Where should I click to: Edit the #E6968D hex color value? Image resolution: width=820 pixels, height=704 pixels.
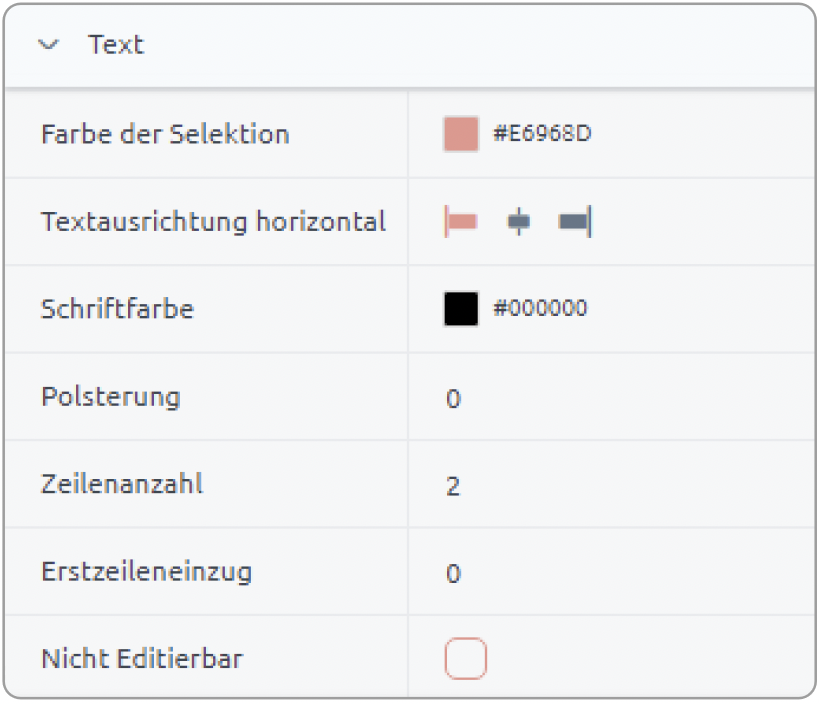(x=542, y=133)
